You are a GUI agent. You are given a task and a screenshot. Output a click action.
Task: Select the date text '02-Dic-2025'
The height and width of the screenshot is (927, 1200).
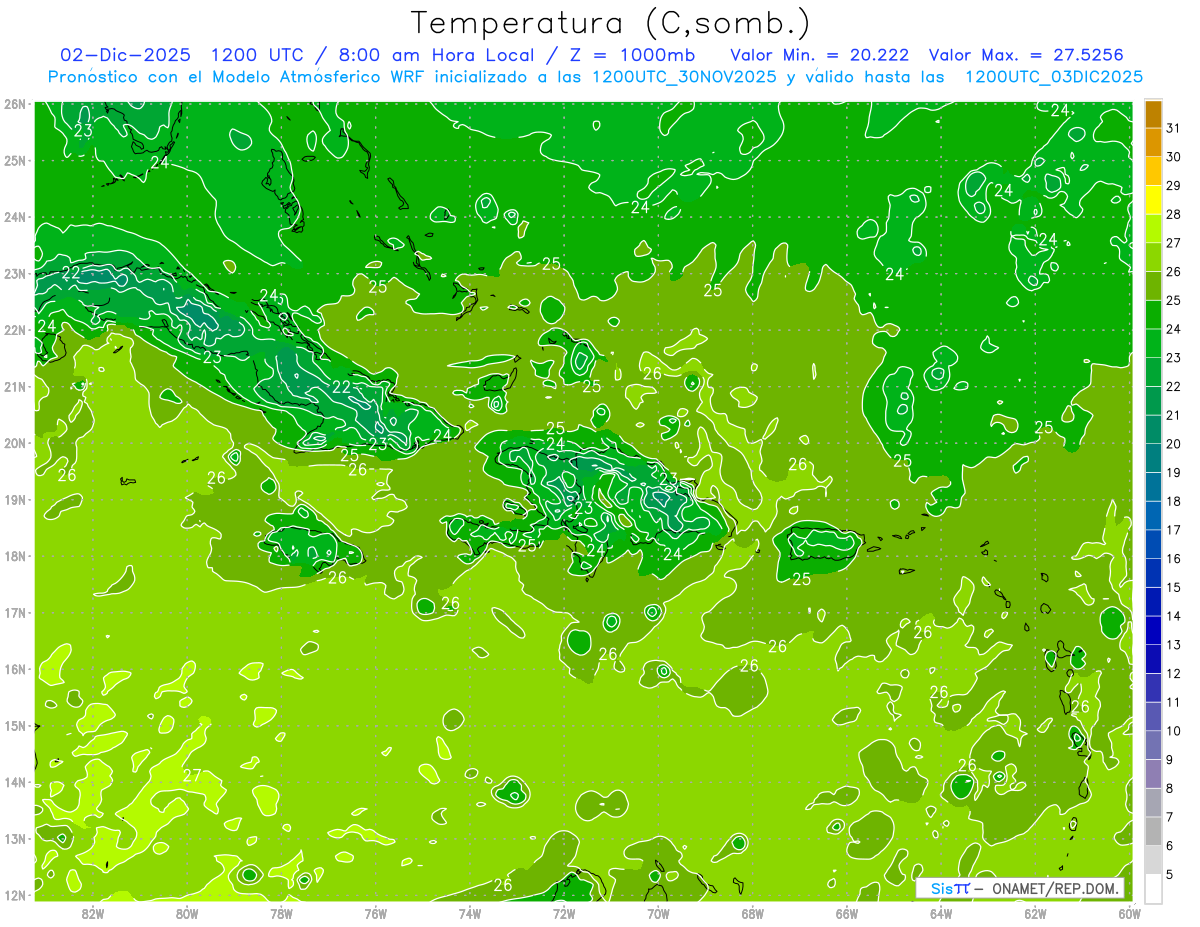click(x=126, y=54)
